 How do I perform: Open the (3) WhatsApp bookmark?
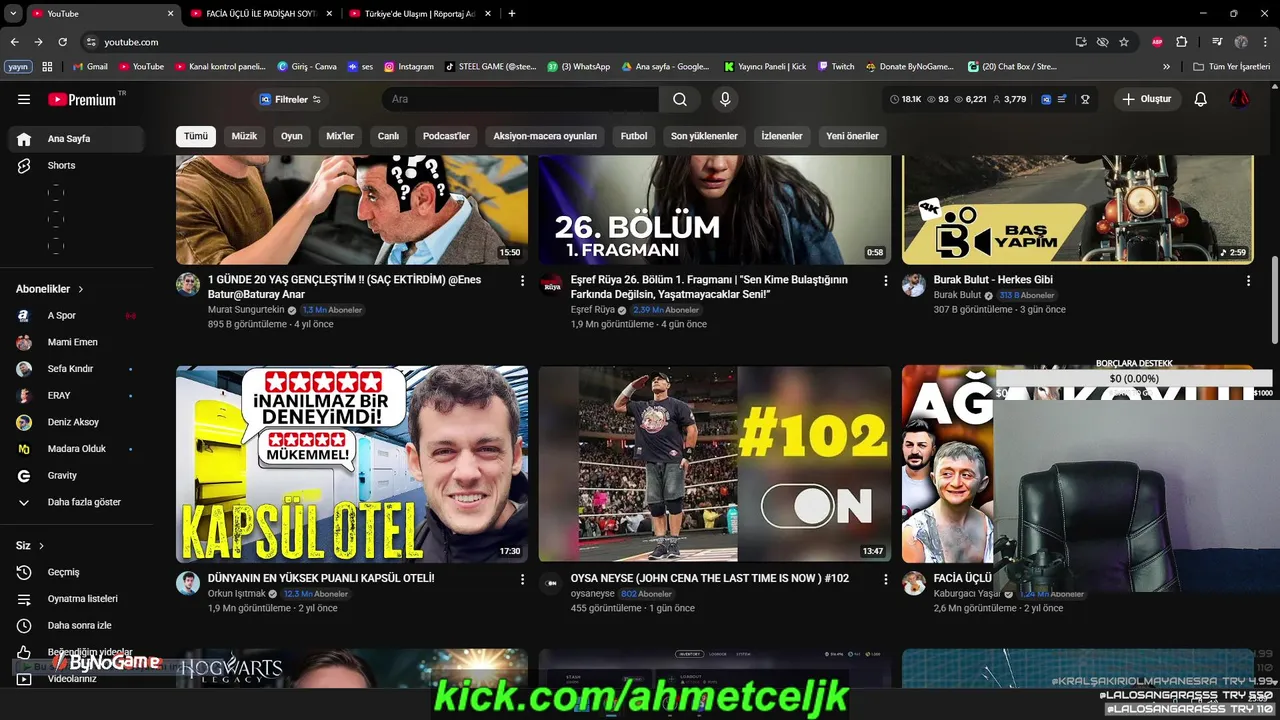coord(578,67)
